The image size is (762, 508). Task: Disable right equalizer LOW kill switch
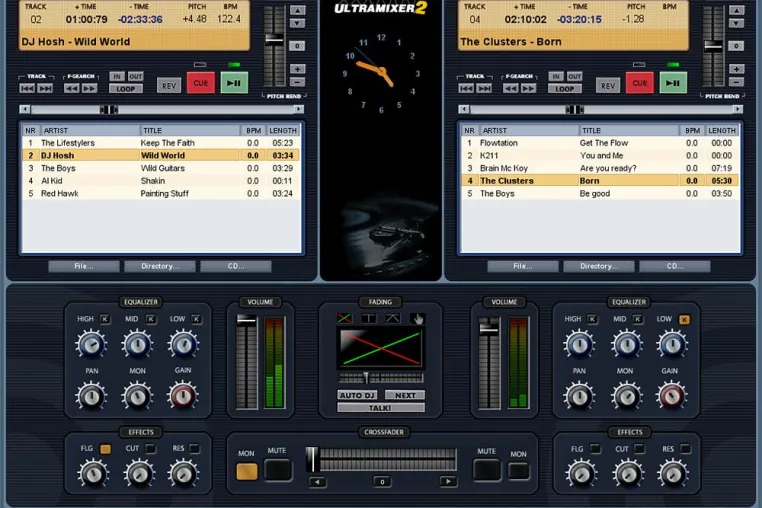684,319
